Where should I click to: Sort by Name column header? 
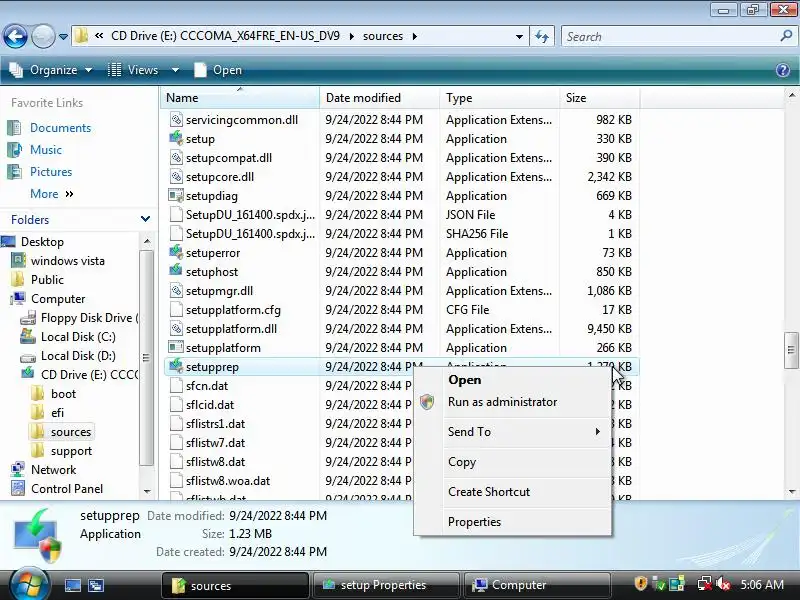tap(240, 97)
